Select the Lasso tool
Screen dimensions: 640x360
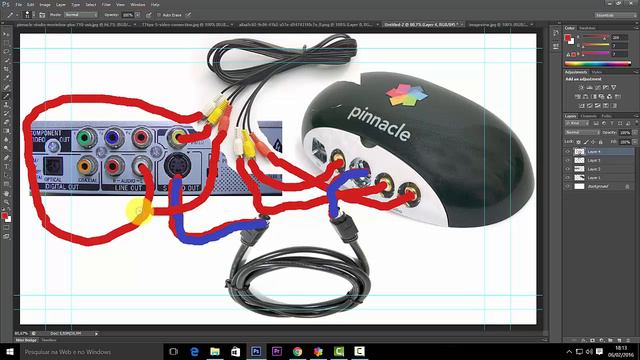tap(6, 52)
